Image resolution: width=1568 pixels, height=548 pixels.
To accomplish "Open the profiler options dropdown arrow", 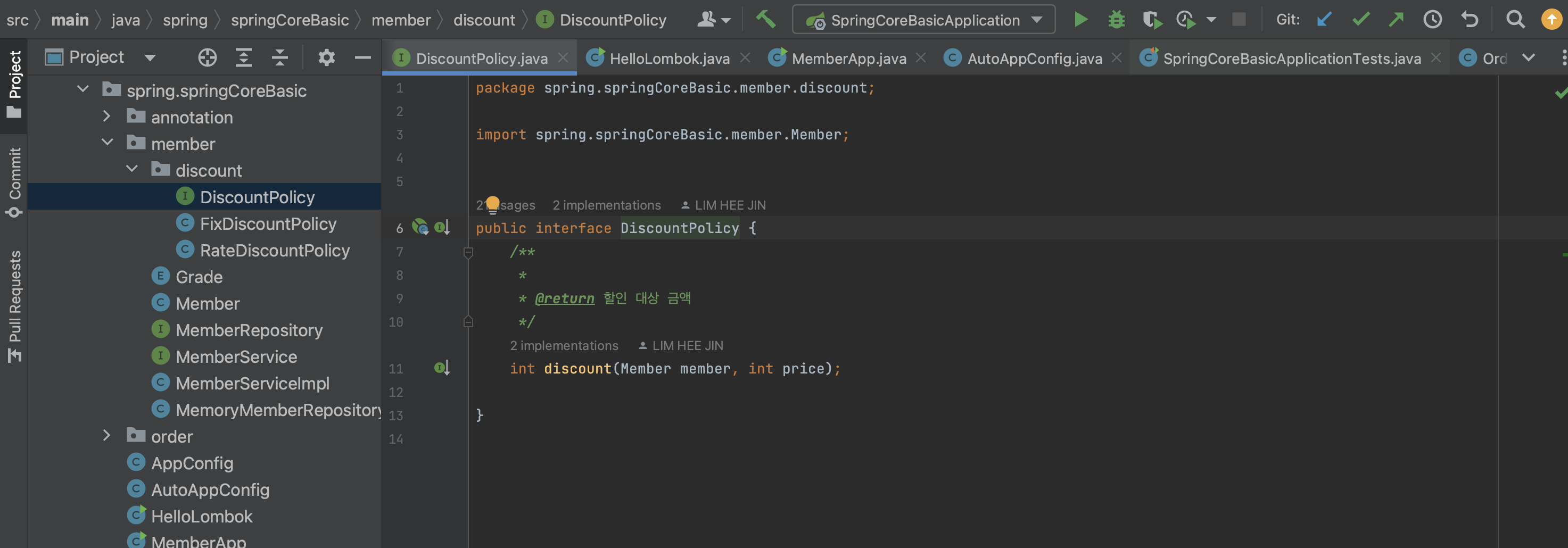I will pos(1211,20).
